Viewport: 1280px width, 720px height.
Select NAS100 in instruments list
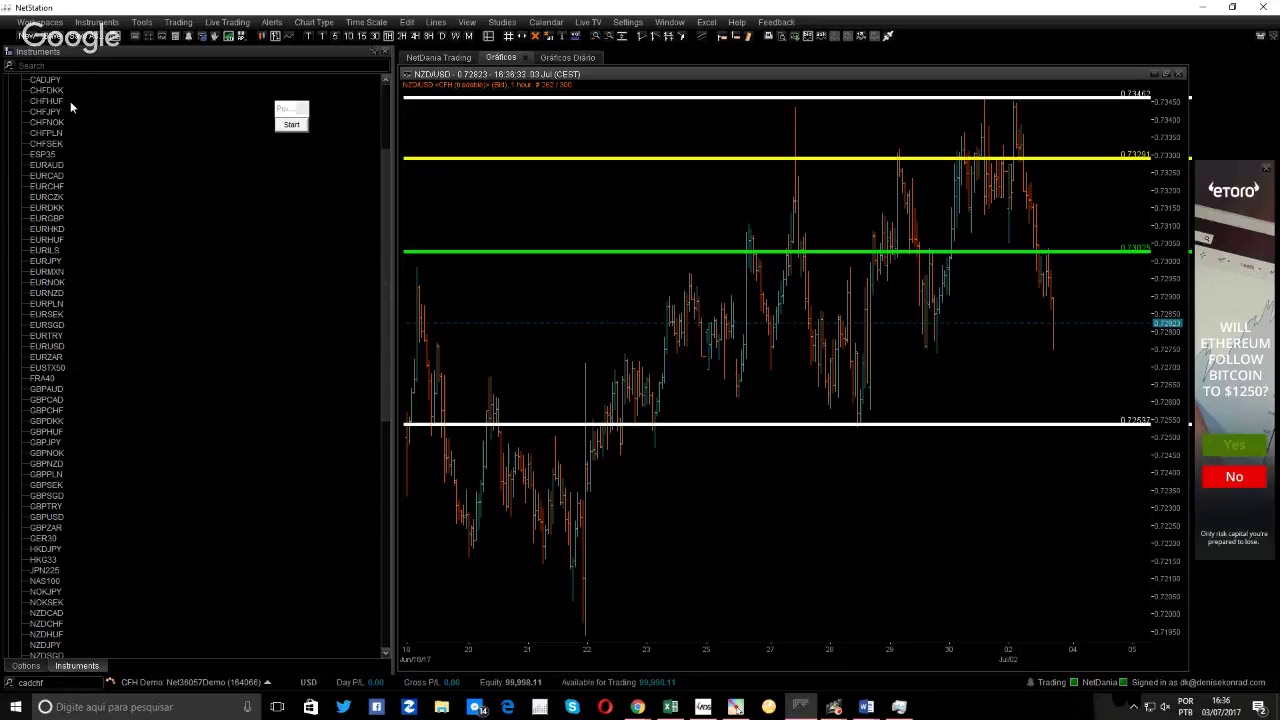pos(44,581)
